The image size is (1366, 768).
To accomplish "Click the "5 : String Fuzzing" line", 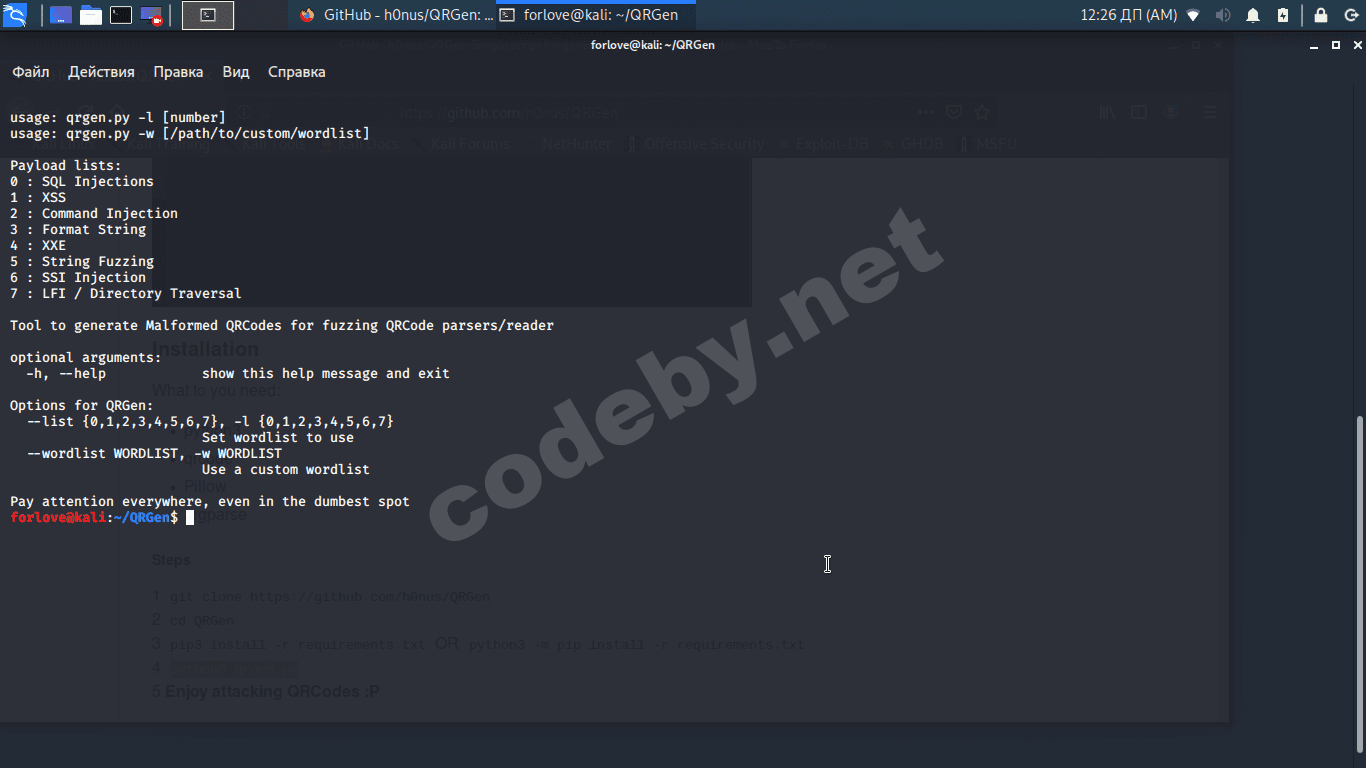I will pos(82,262).
